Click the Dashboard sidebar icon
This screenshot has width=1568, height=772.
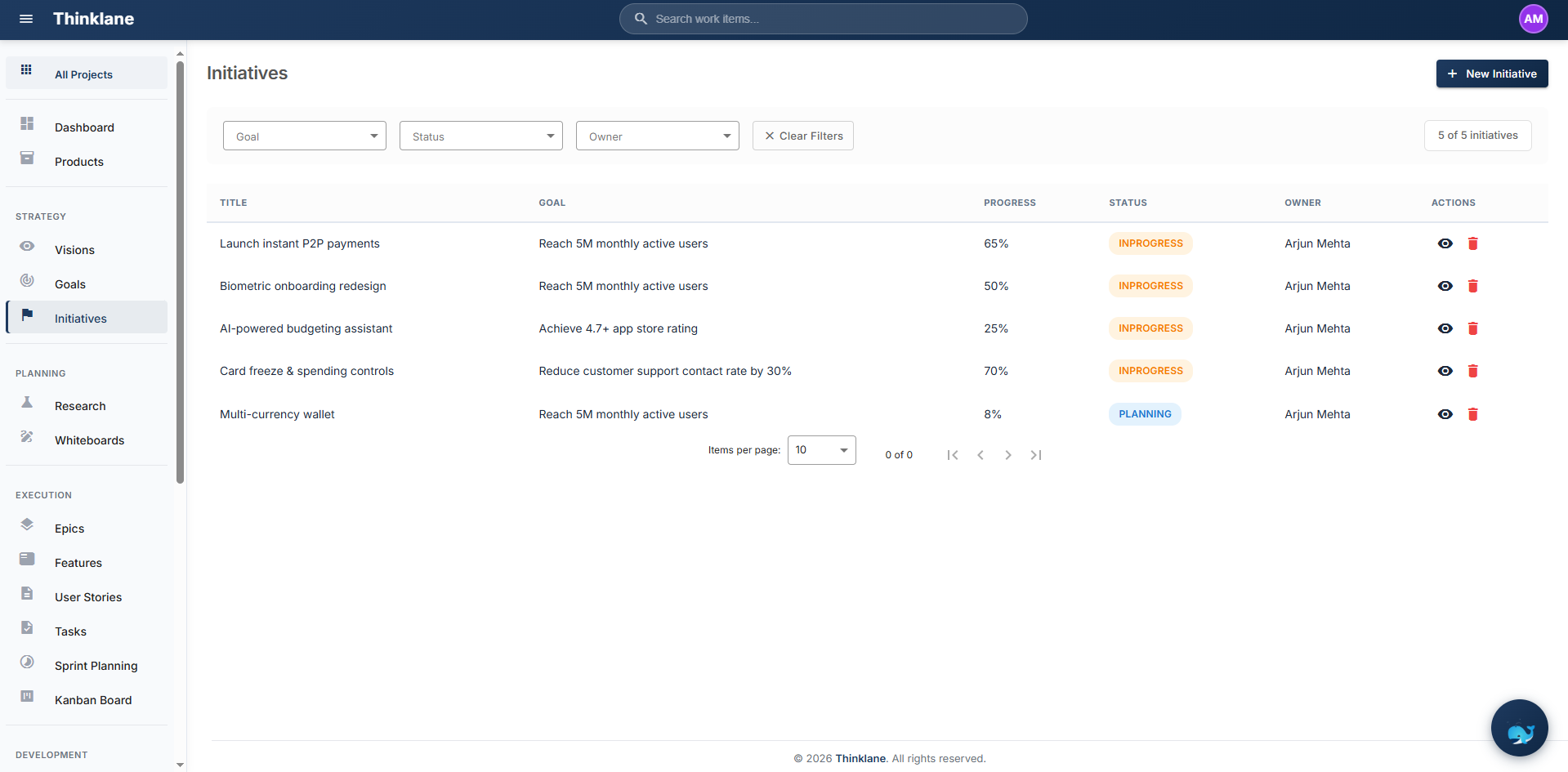[x=27, y=123]
